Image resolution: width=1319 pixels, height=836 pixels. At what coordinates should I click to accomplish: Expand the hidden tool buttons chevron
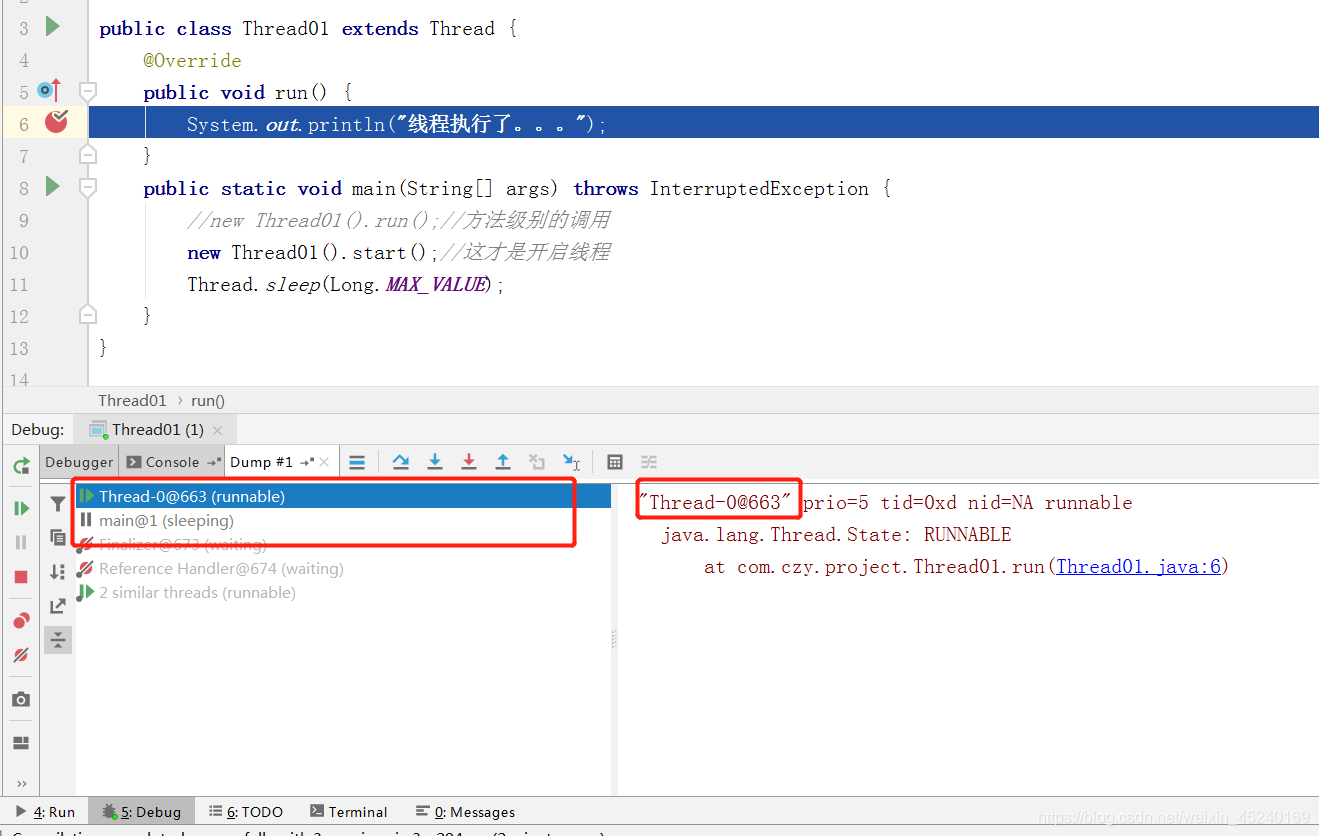coord(21,783)
